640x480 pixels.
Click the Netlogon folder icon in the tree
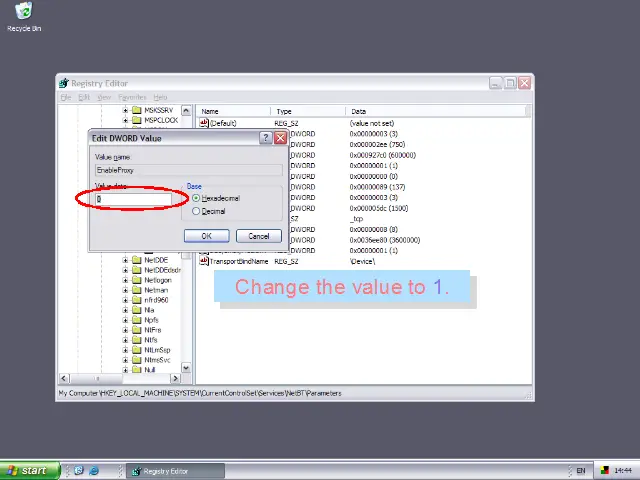pyautogui.click(x=137, y=280)
